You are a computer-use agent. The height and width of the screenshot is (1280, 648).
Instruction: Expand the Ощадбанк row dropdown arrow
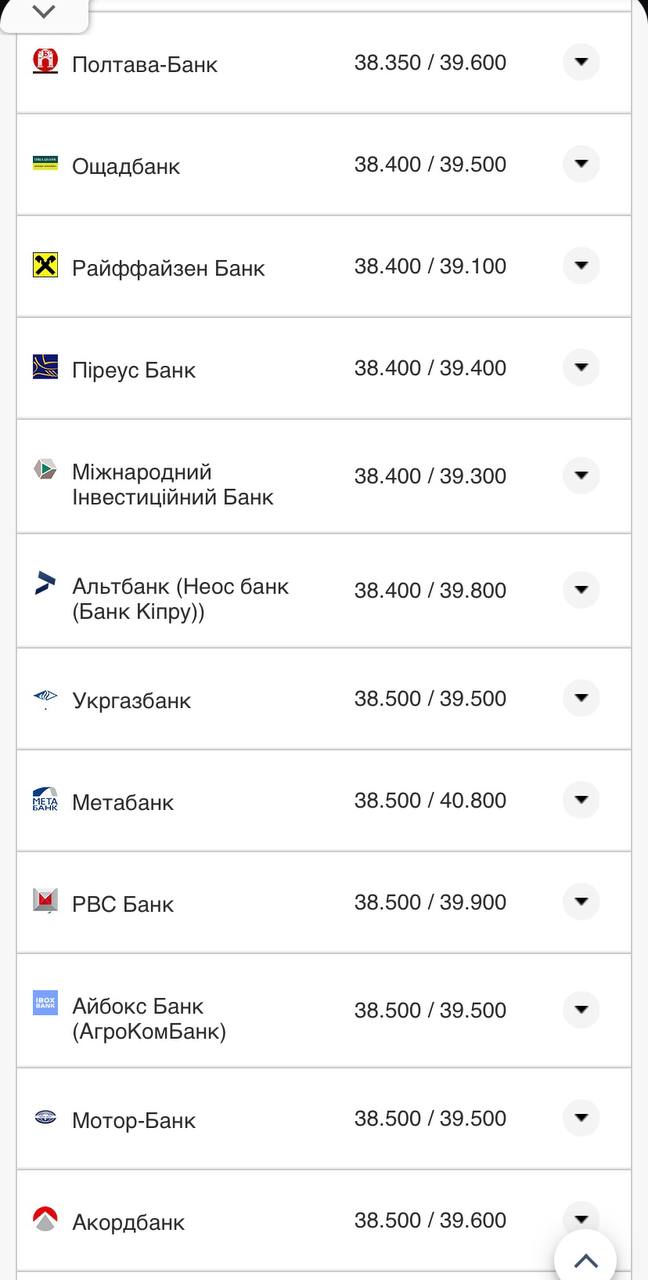(581, 164)
